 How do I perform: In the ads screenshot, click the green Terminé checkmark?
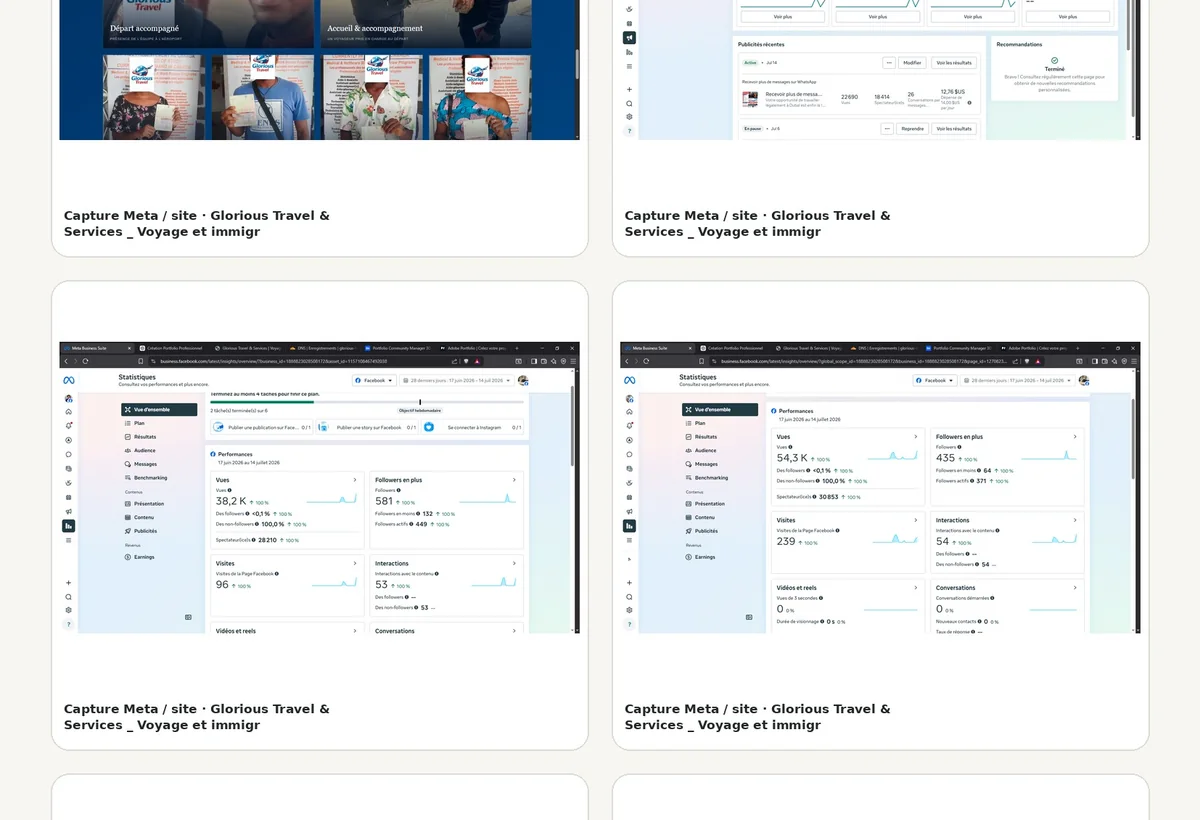[1054, 60]
